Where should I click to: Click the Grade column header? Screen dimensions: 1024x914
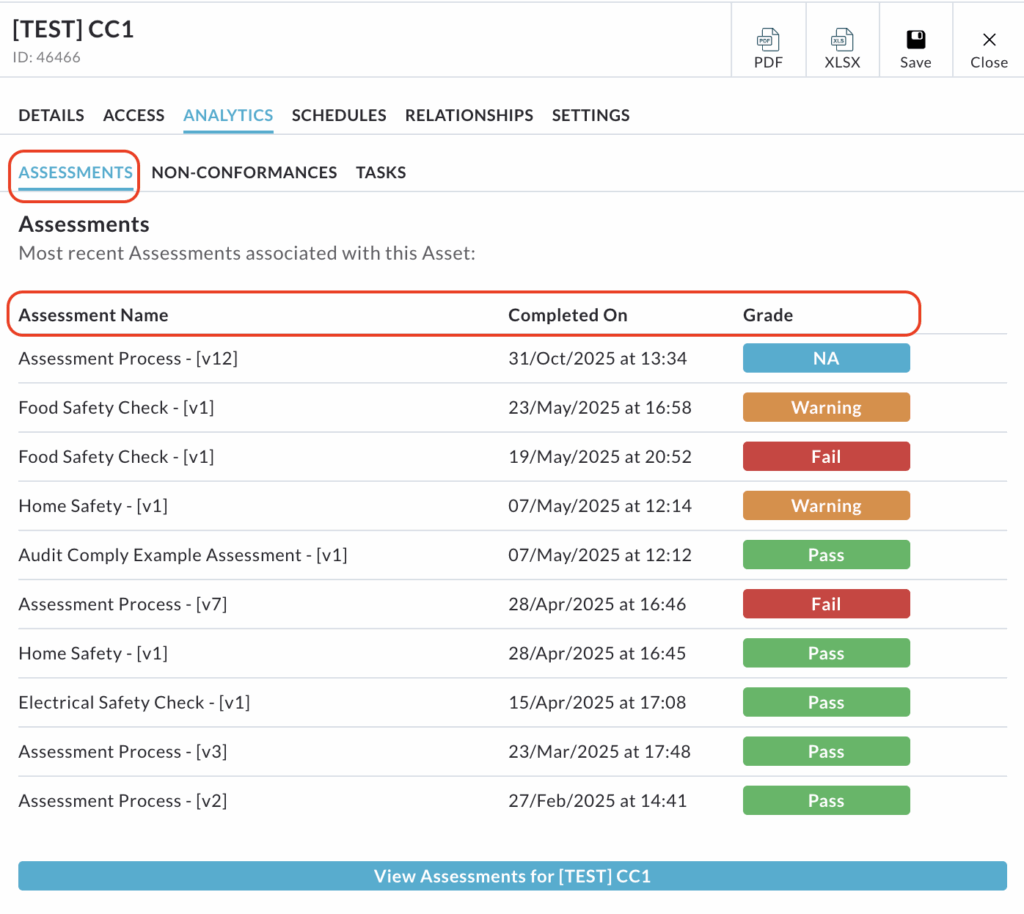pos(767,315)
